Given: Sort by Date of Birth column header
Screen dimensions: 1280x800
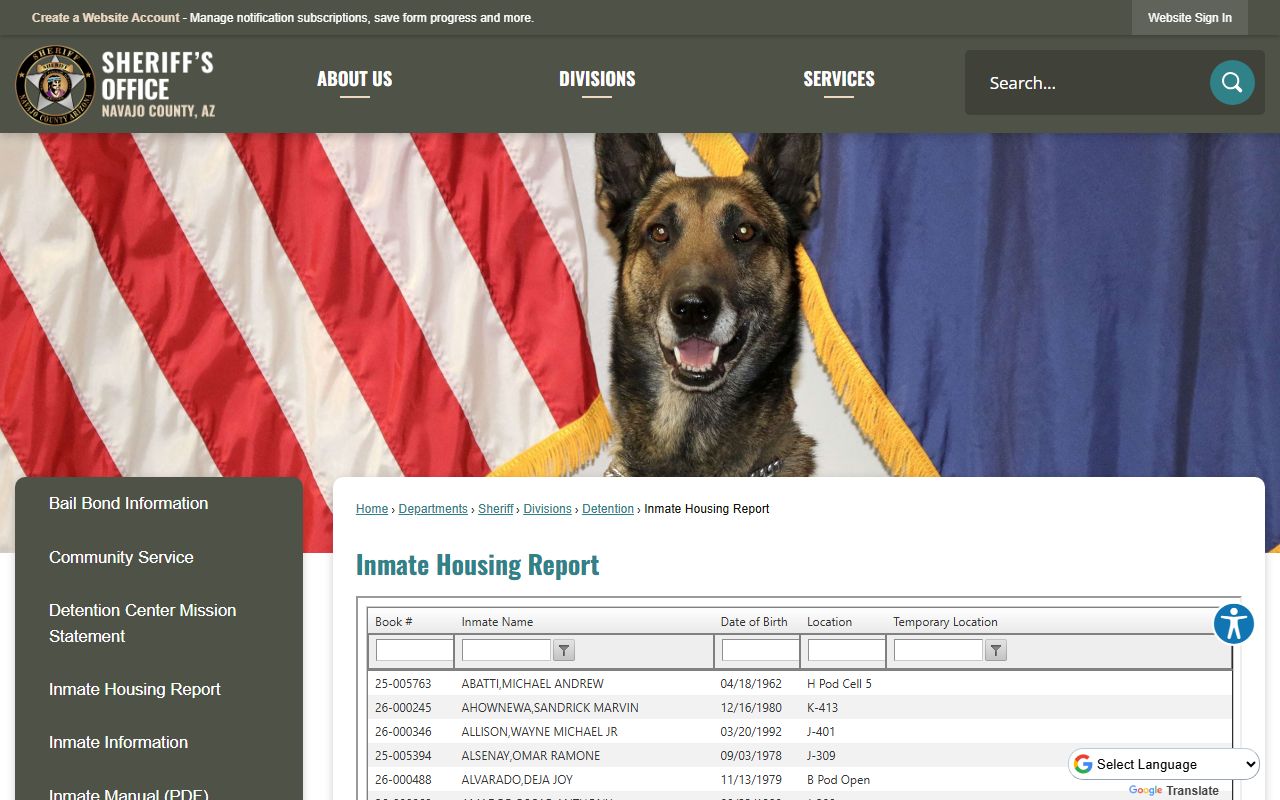Looking at the screenshot, I should pos(754,622).
